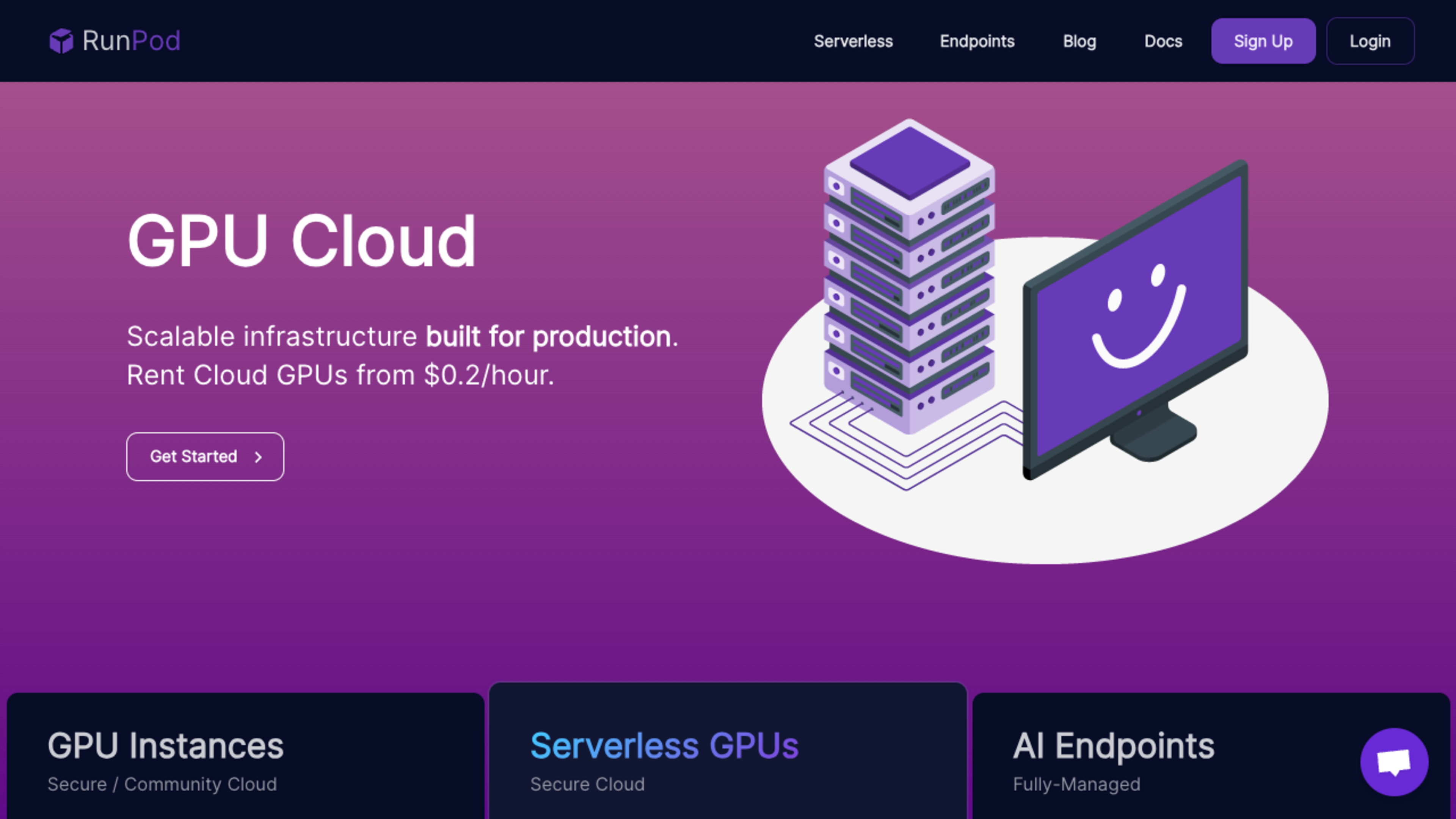Click Secure / Community Cloud subtitle
This screenshot has height=819, width=1456.
(162, 784)
